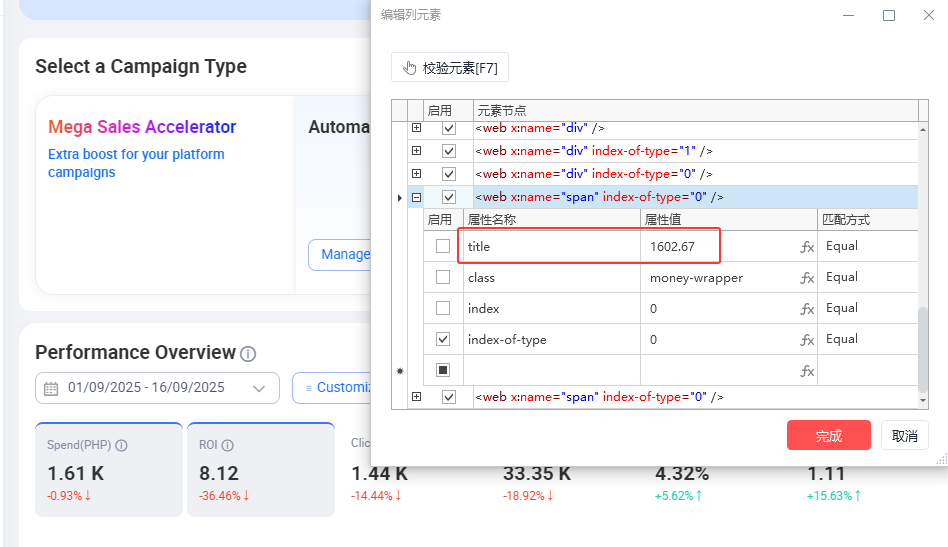
Task: Toggle the checkbox in the empty new attribute row
Action: click(x=443, y=370)
